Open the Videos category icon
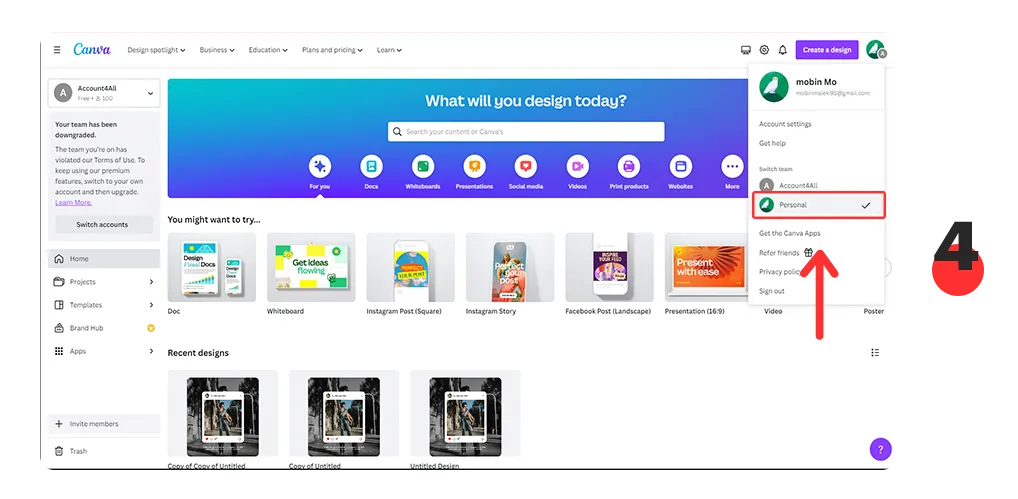This screenshot has height=499, width=1018. 577,167
